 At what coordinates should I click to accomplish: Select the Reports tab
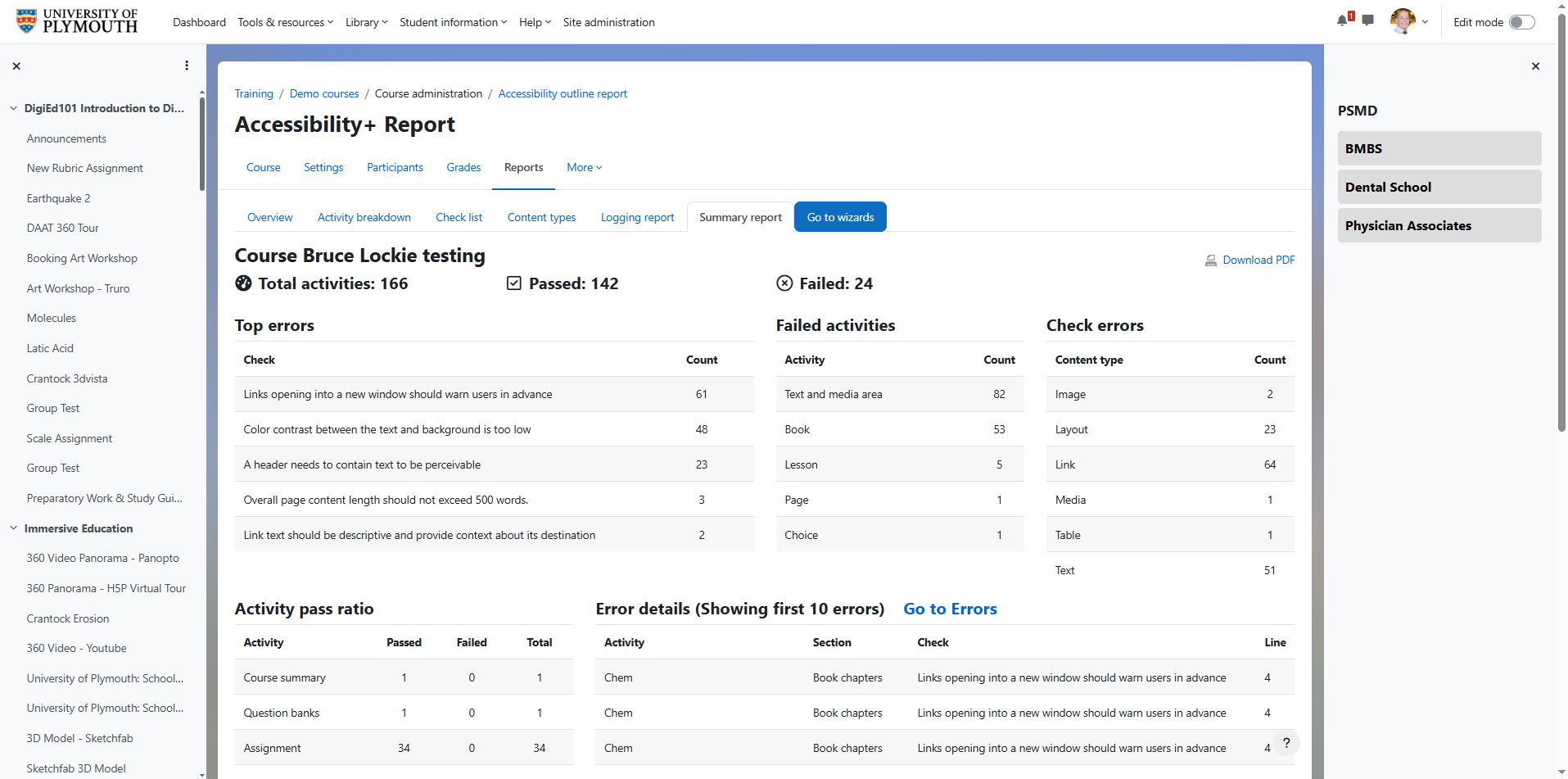point(523,167)
